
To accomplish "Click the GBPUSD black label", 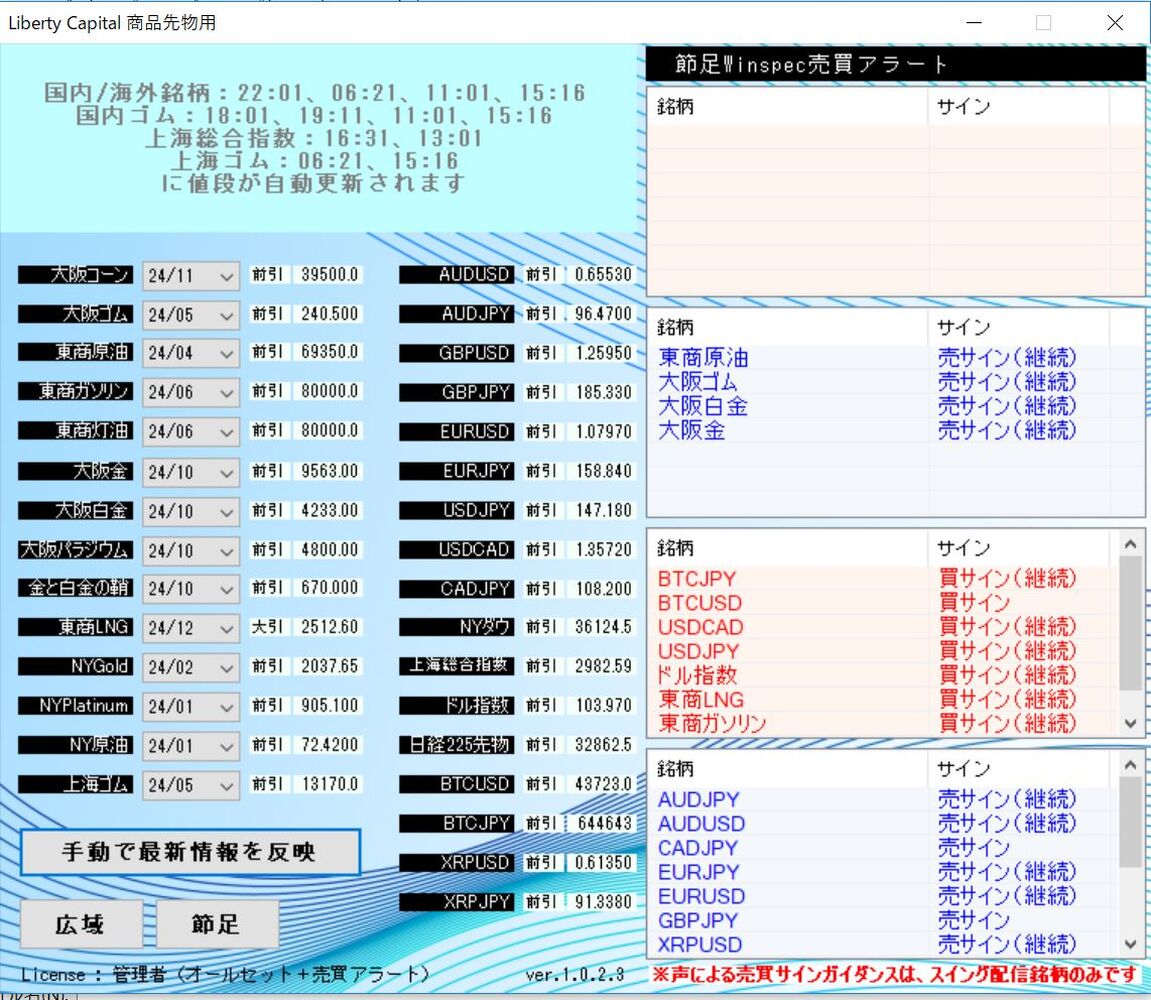I will point(457,353).
